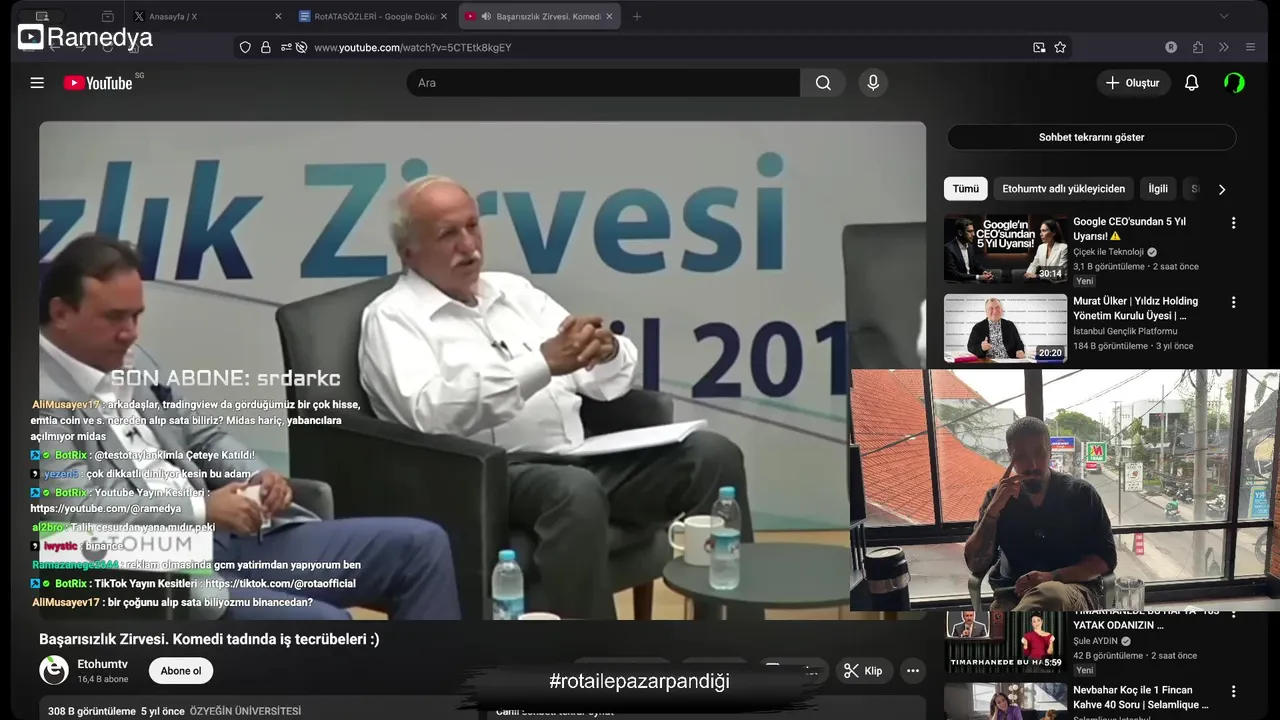Open options for the Murat Ülker video
The height and width of the screenshot is (720, 1280).
(1233, 302)
